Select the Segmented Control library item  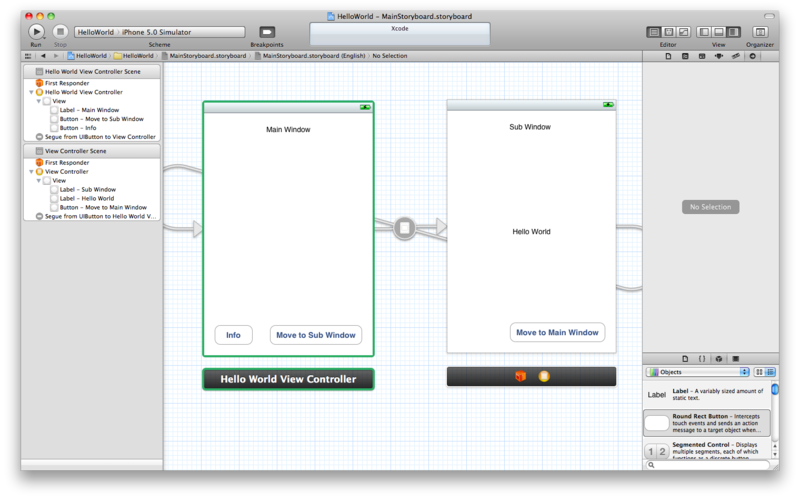click(x=707, y=449)
